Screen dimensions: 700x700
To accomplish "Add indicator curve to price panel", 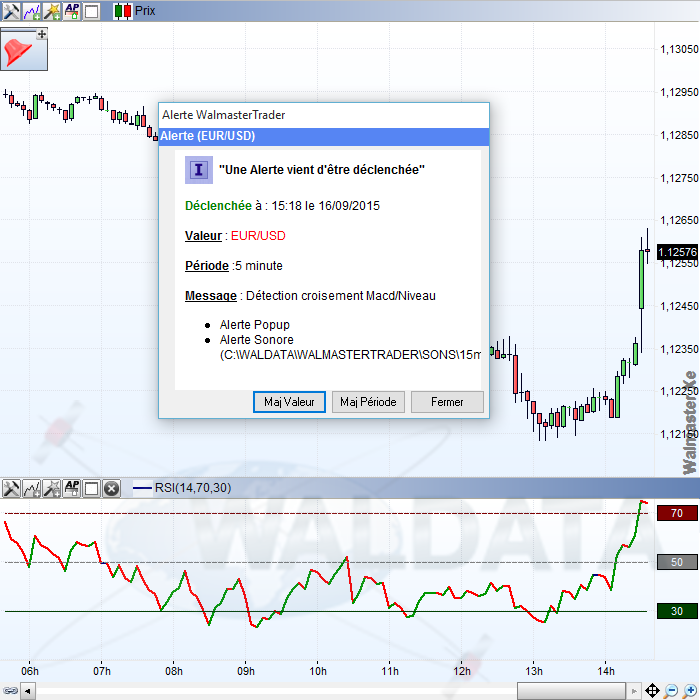I will tap(32, 11).
